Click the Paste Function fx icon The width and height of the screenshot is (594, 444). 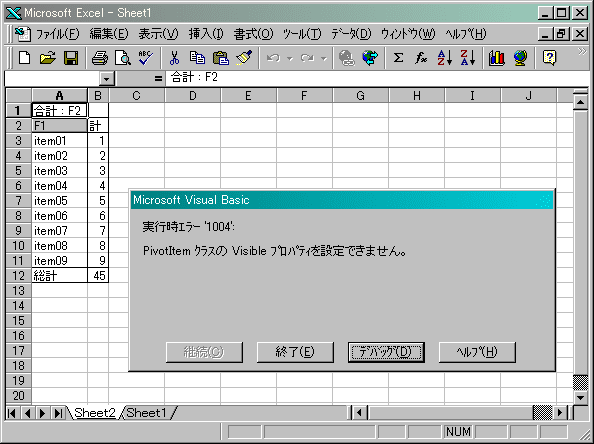point(421,58)
